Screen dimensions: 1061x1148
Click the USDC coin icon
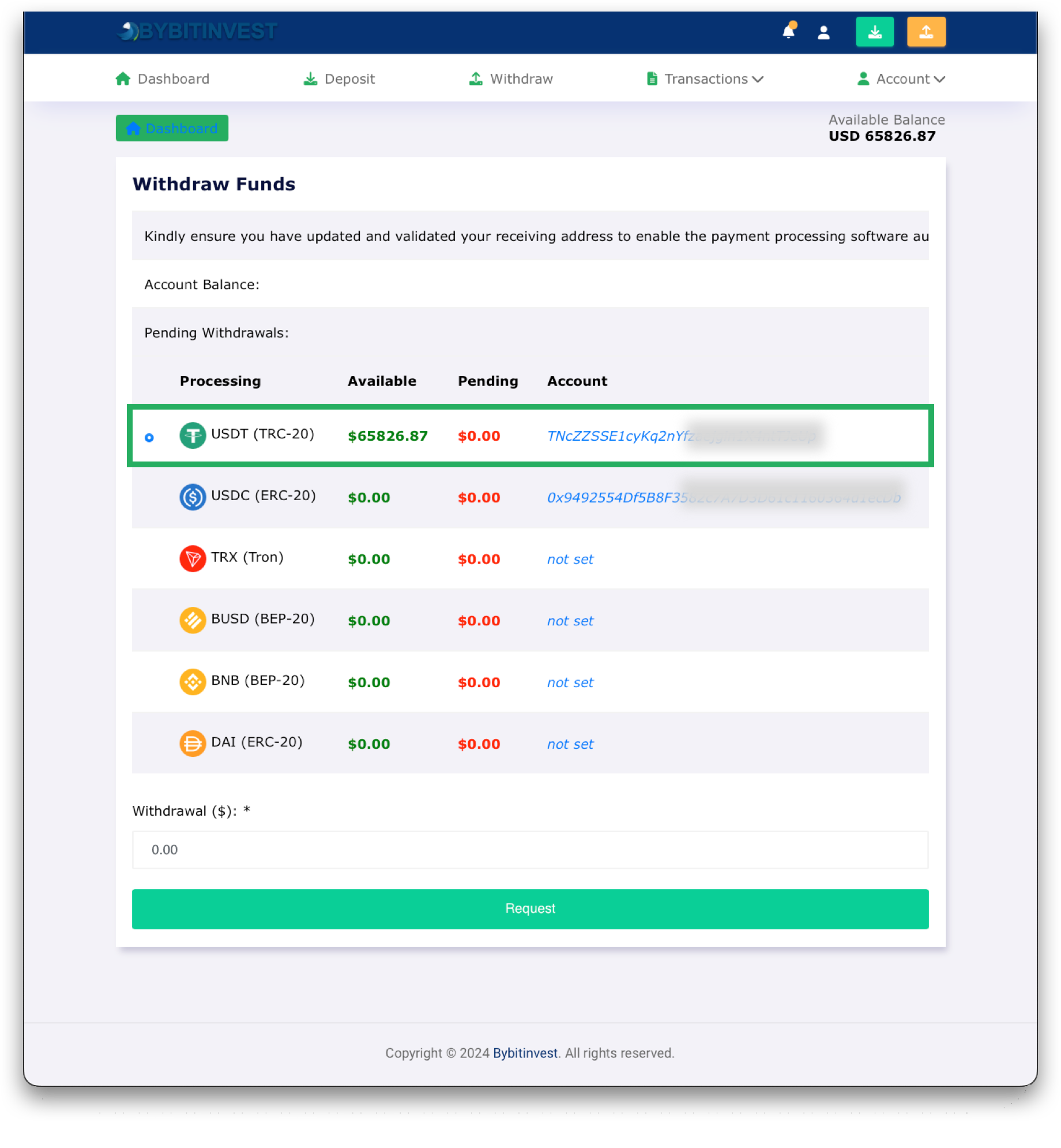point(193,497)
